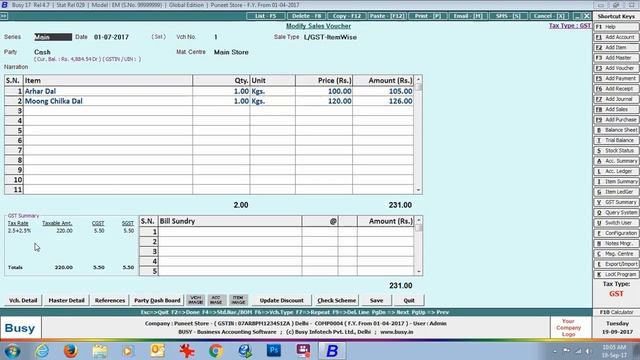This screenshot has width=640, height=360.
Task: Click Add Voucher shortcut key
Action: click(616, 68)
